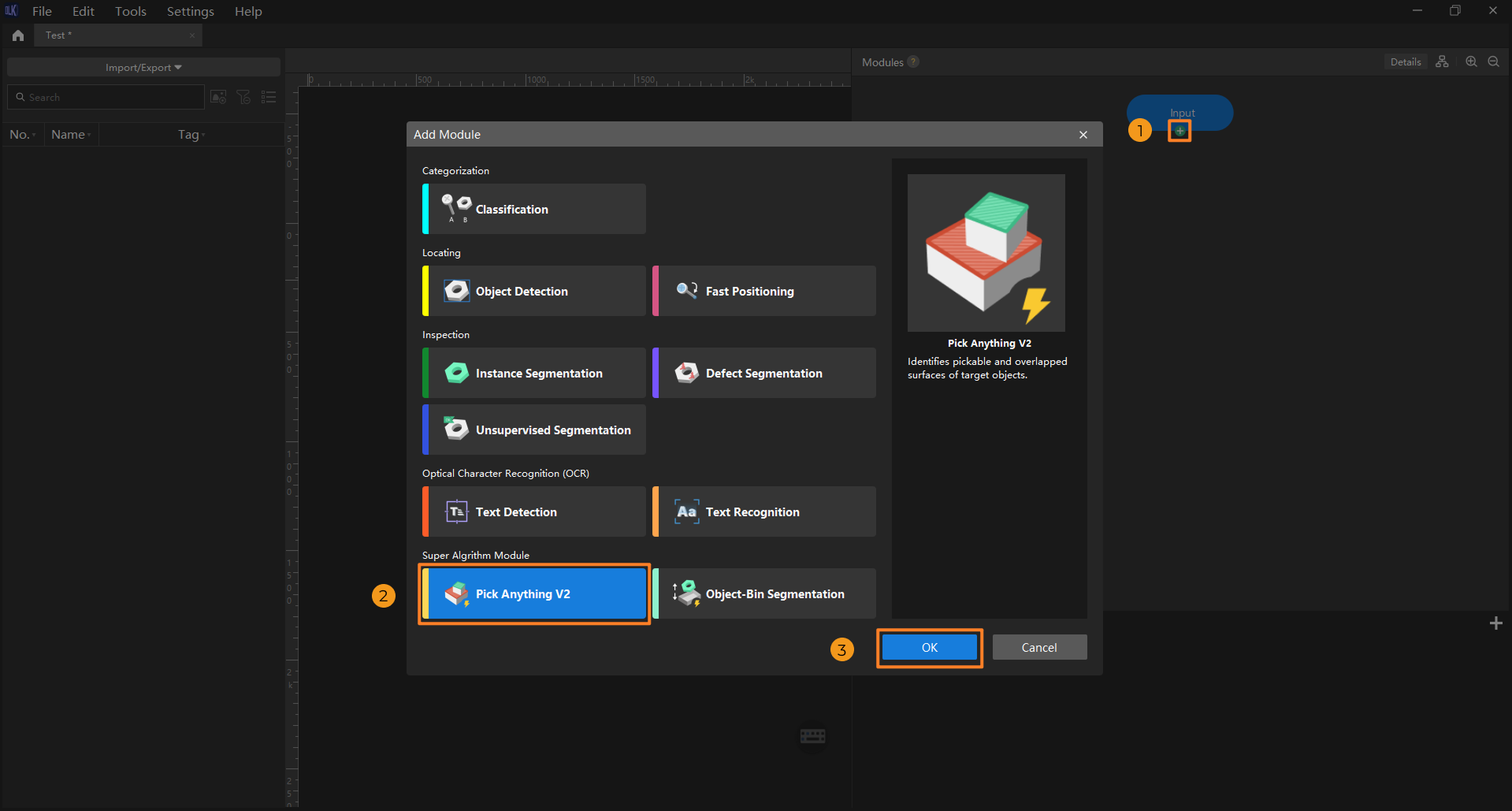
Task: Select the Instance Segmentation module
Action: [x=534, y=373]
